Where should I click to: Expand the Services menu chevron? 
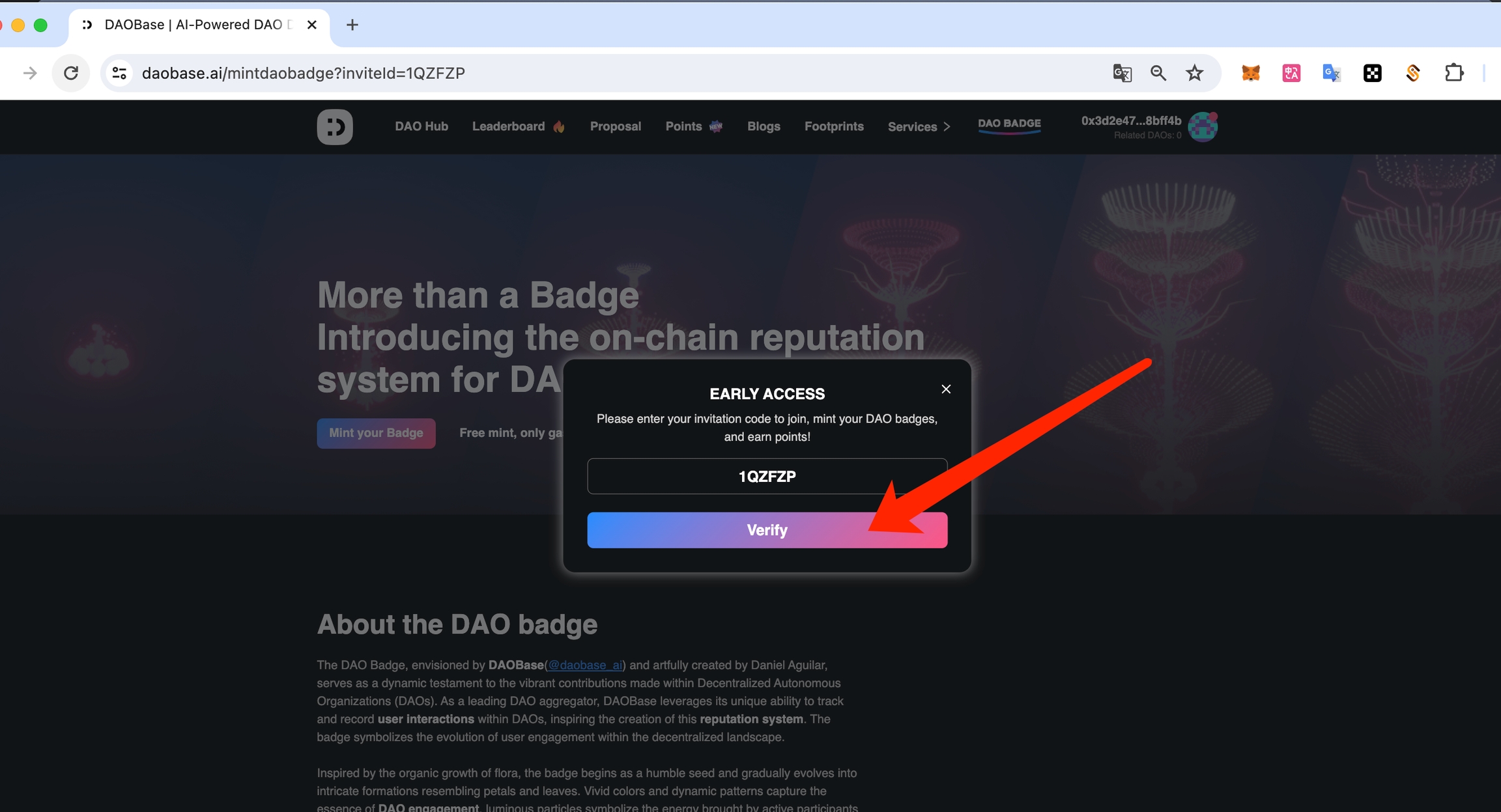point(946,126)
